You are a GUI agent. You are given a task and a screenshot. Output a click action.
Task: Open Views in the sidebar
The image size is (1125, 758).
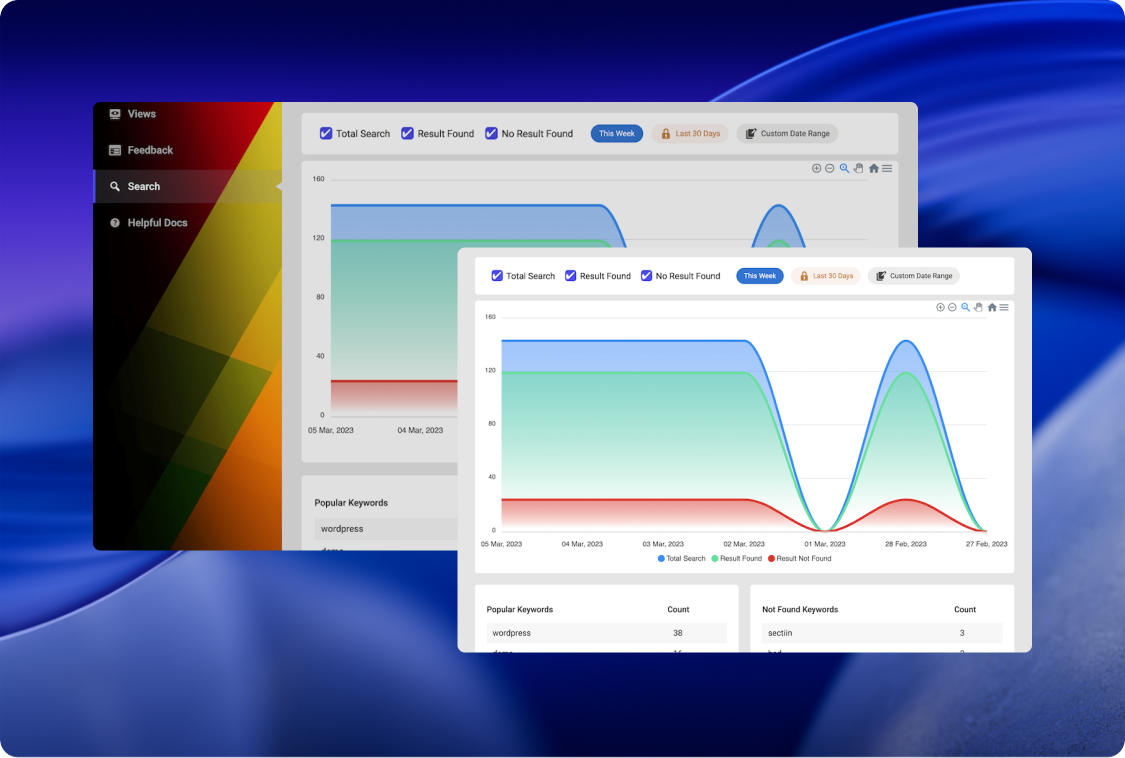[x=141, y=114]
